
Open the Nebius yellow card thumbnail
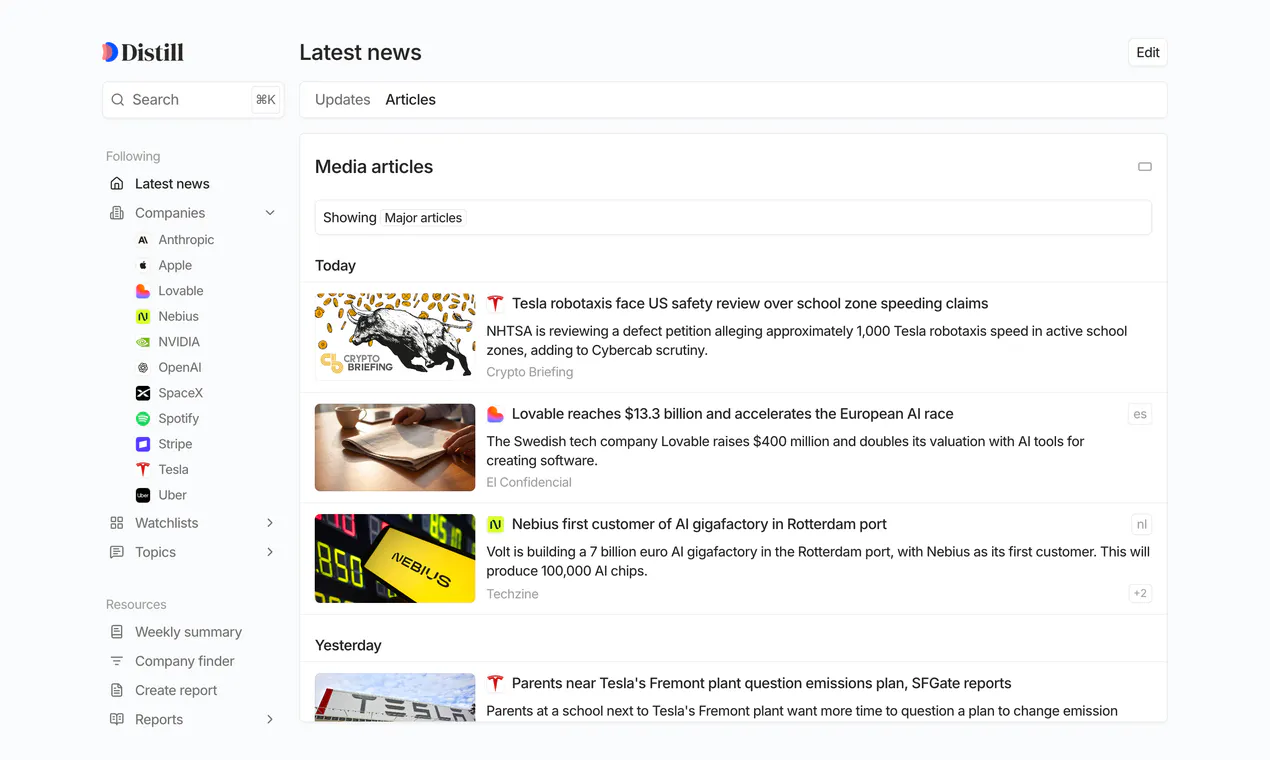pos(395,558)
